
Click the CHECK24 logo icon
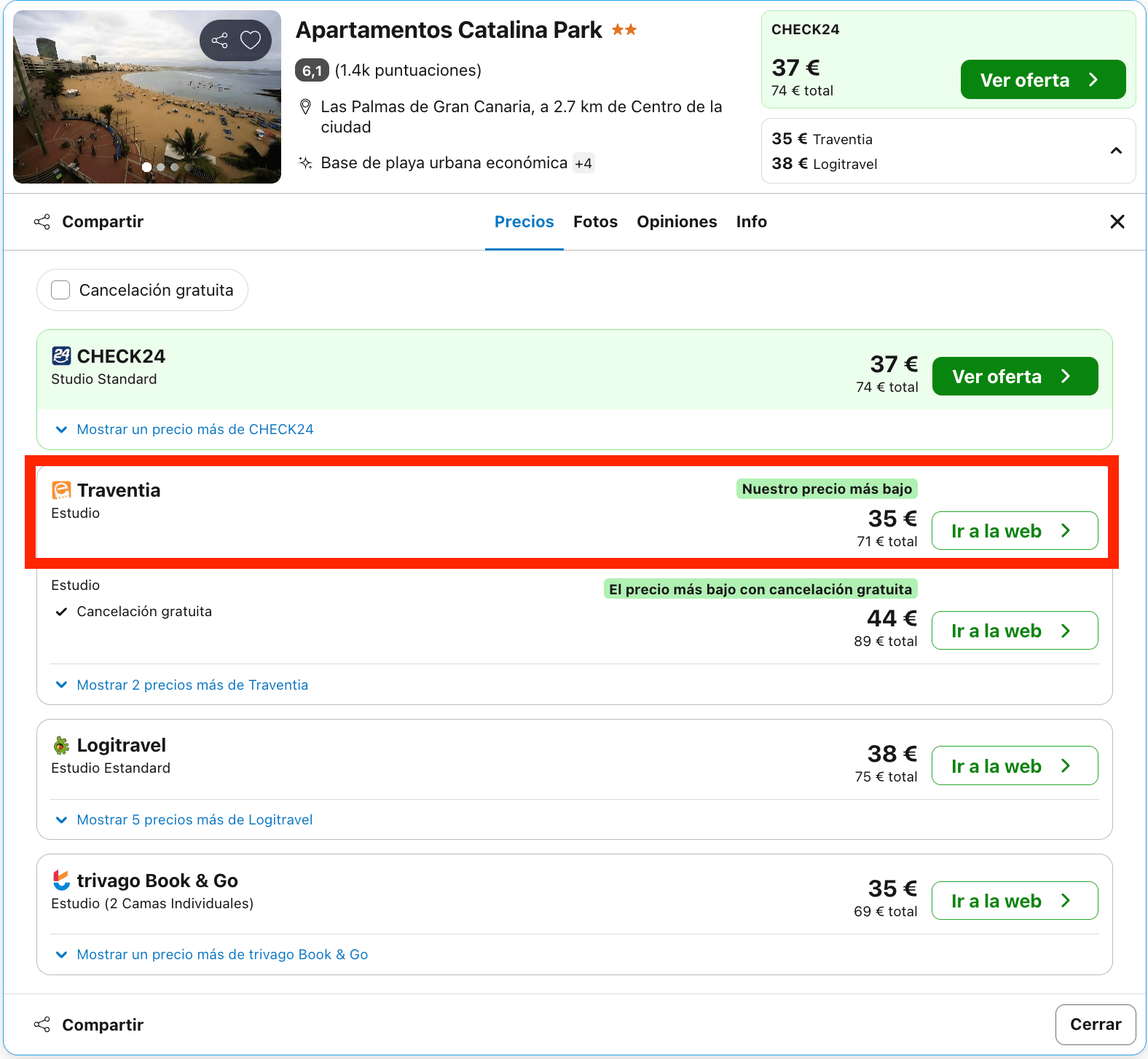click(x=61, y=356)
